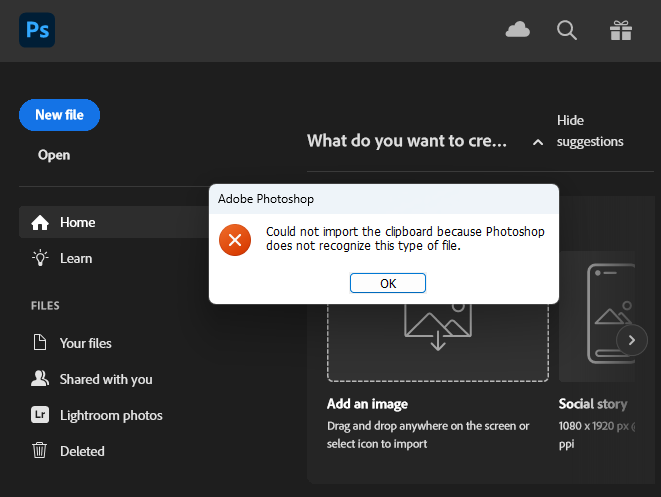Click the Photoshop Ps logo icon
This screenshot has height=497, width=661.
(x=37, y=30)
